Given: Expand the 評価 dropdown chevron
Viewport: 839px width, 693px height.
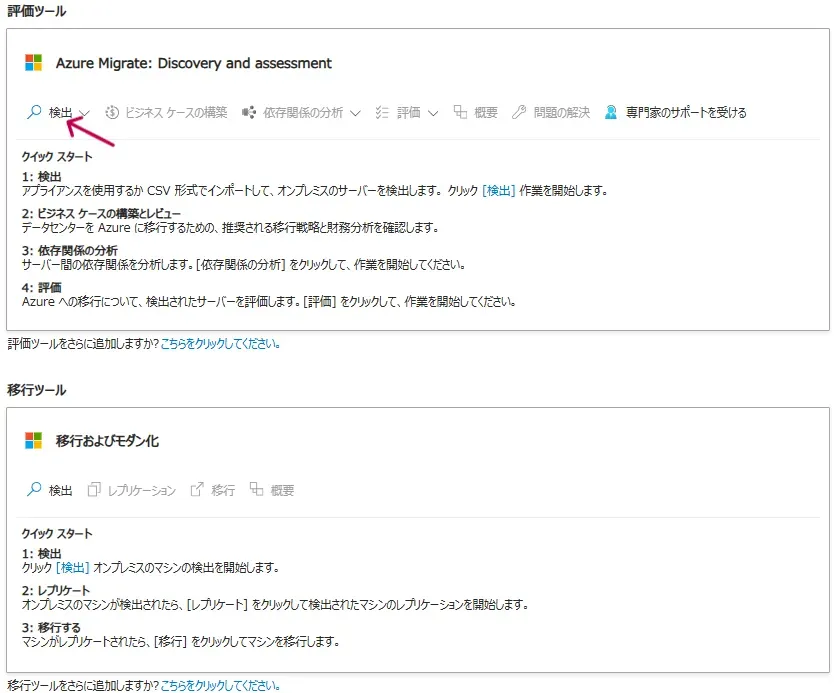Looking at the screenshot, I should [433, 113].
